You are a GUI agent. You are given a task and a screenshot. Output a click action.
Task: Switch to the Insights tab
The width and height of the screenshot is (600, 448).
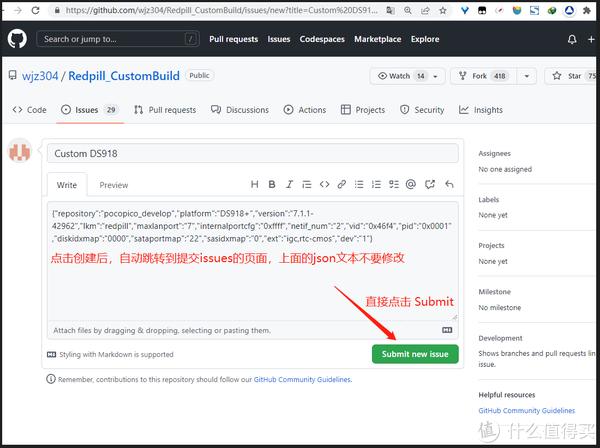pyautogui.click(x=481, y=110)
